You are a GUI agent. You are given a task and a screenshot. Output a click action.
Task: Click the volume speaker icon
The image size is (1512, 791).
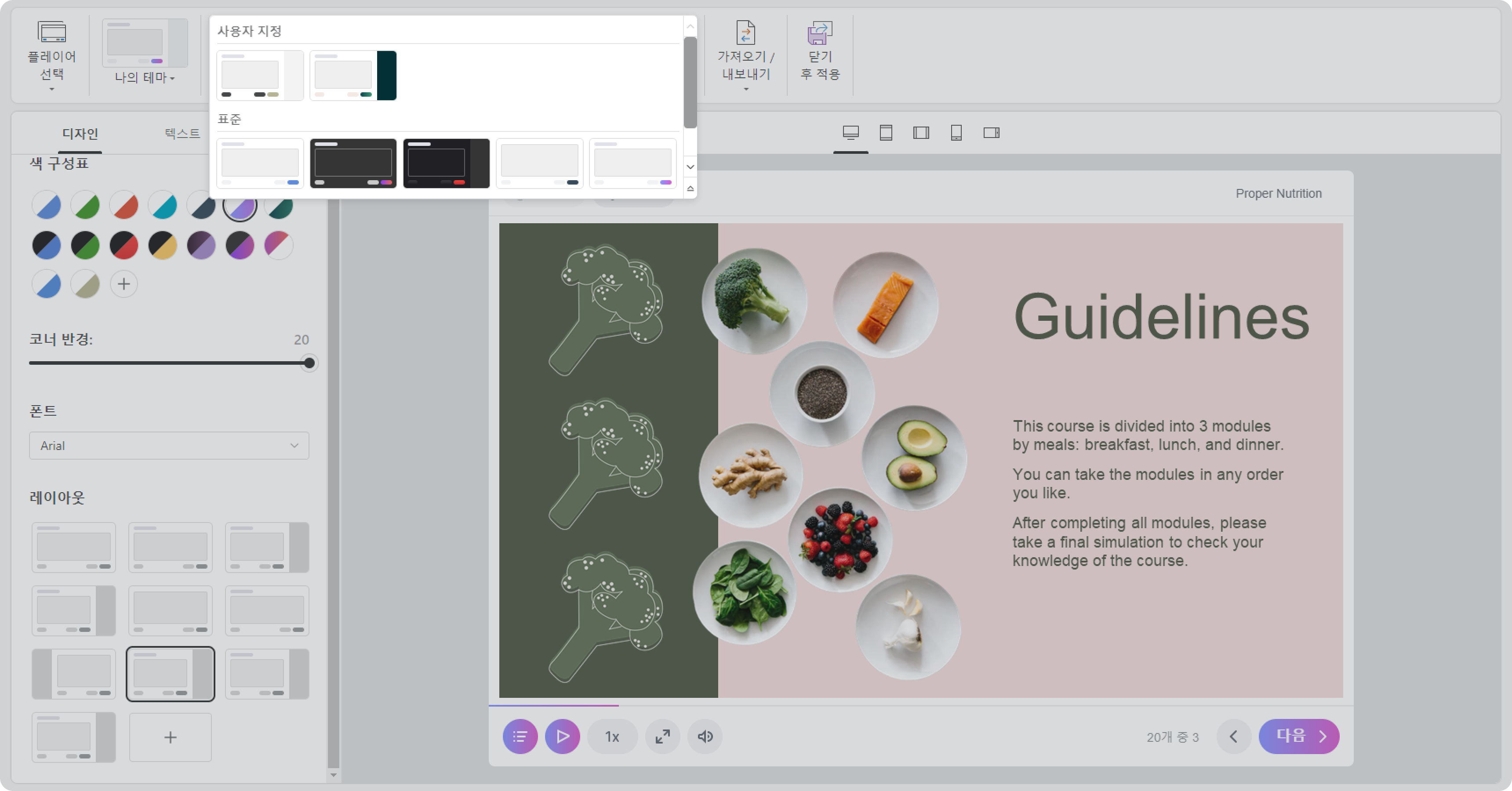point(705,736)
